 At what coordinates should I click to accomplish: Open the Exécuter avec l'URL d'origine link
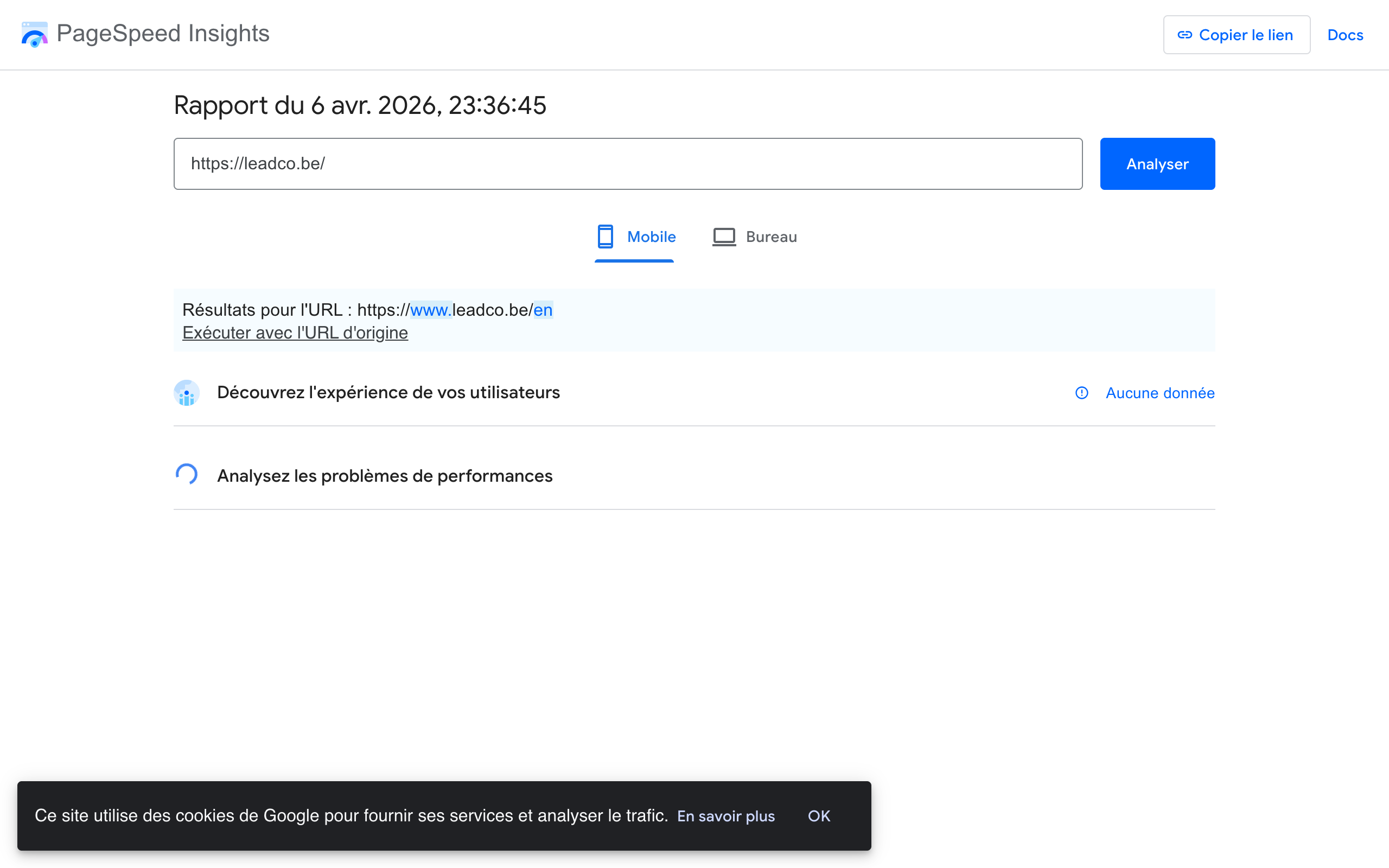point(295,333)
